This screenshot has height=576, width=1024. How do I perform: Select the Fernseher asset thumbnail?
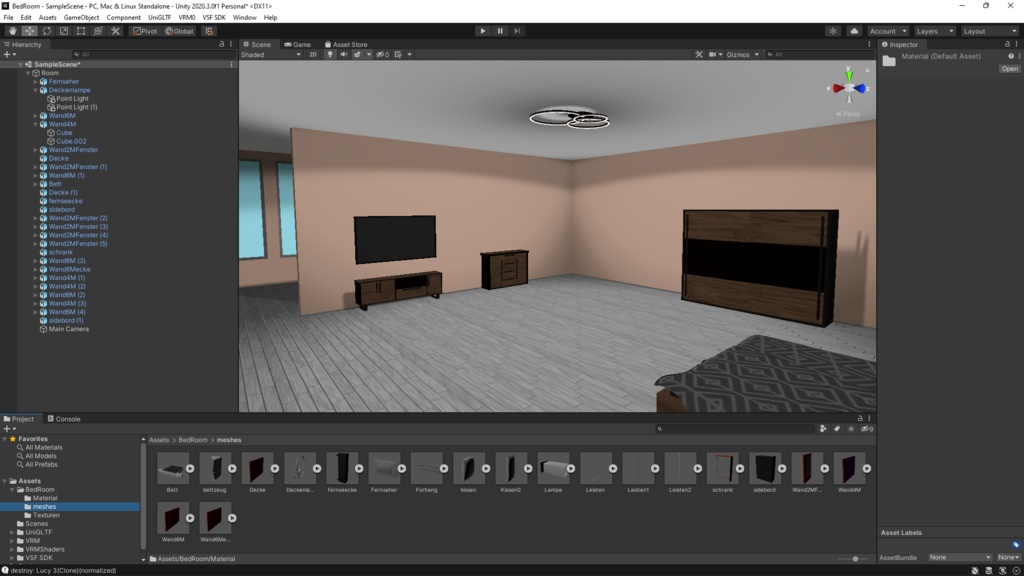pyautogui.click(x=385, y=467)
